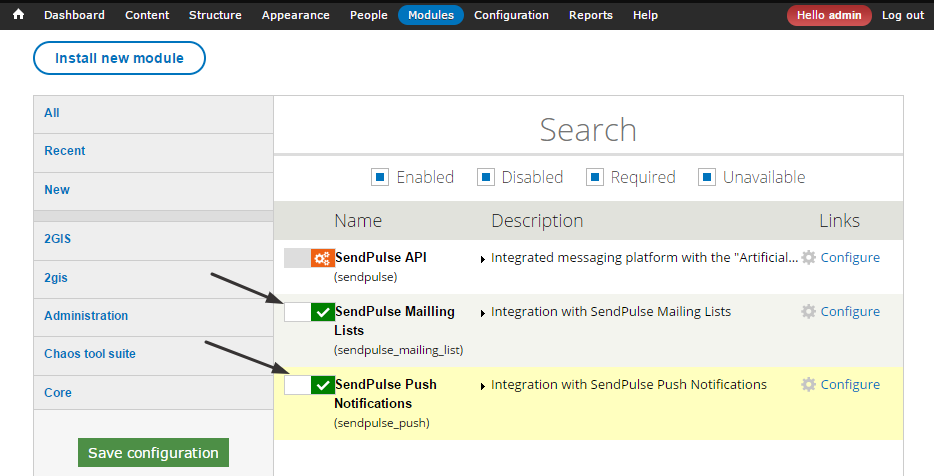Toggle SendPulse Push Notifications module switch
The width and height of the screenshot is (934, 476).
pyautogui.click(x=309, y=385)
